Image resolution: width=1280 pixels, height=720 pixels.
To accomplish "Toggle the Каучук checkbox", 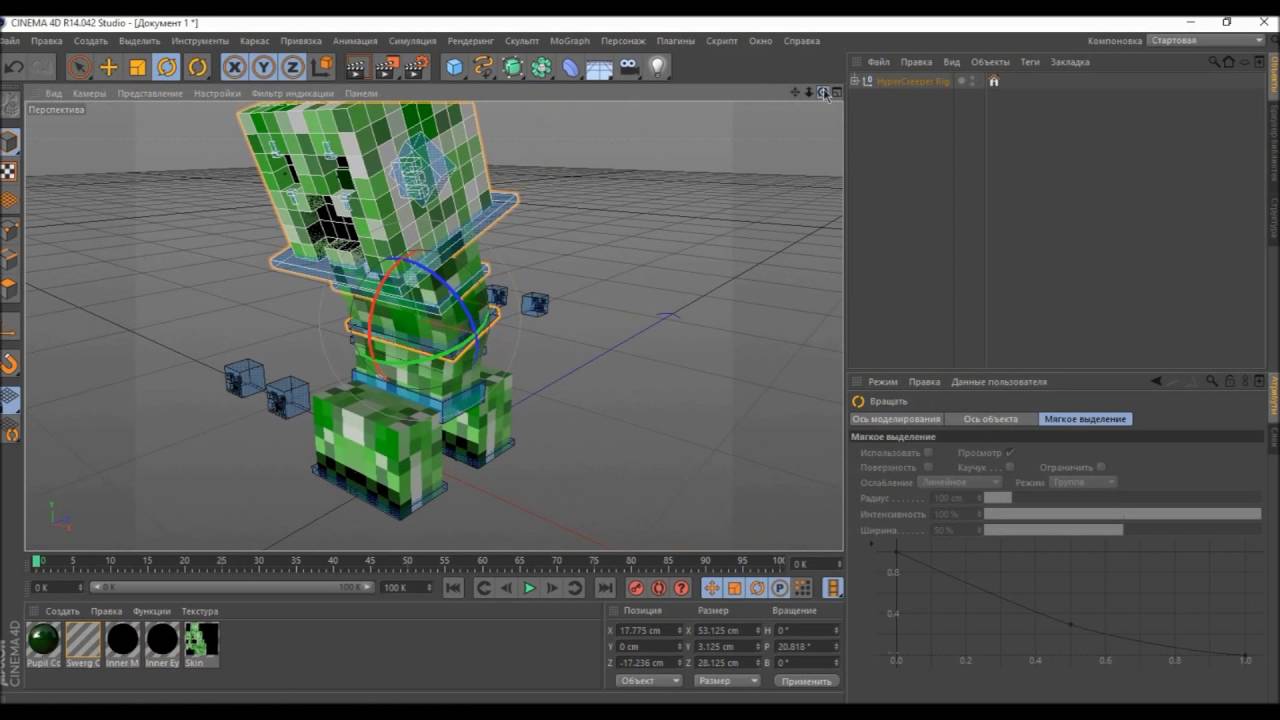I will pyautogui.click(x=1010, y=467).
